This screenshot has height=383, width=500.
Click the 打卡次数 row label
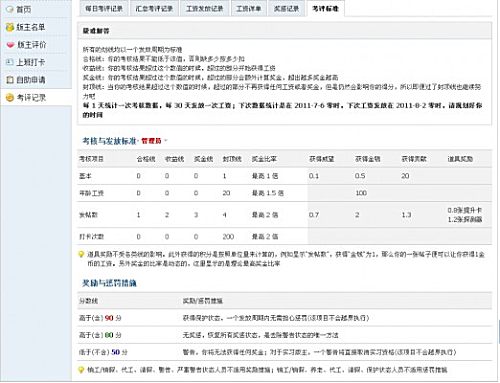point(91,237)
